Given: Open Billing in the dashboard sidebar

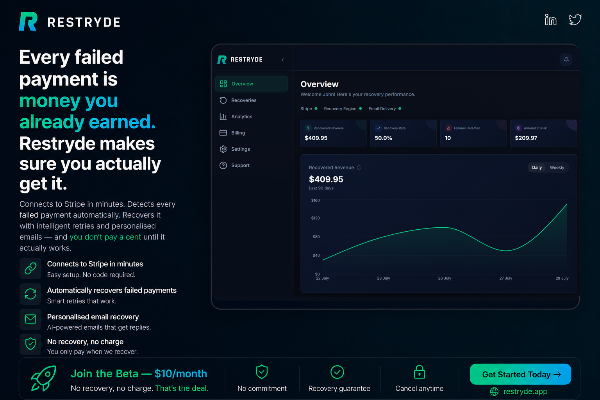Looking at the screenshot, I should (x=251, y=133).
